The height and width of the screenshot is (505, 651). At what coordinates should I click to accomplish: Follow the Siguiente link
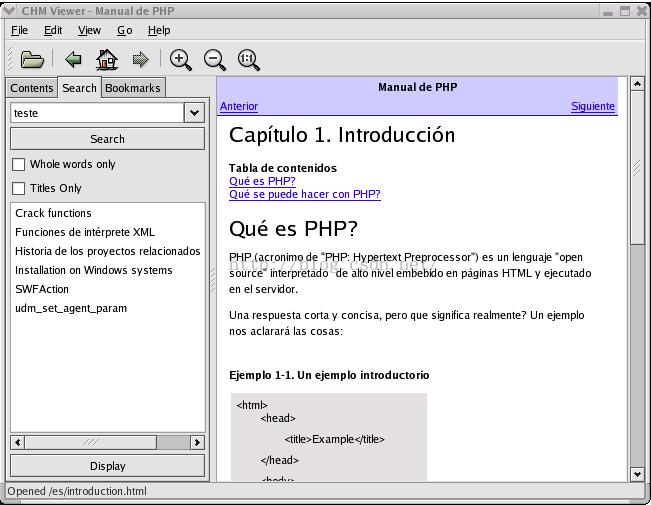[x=592, y=106]
